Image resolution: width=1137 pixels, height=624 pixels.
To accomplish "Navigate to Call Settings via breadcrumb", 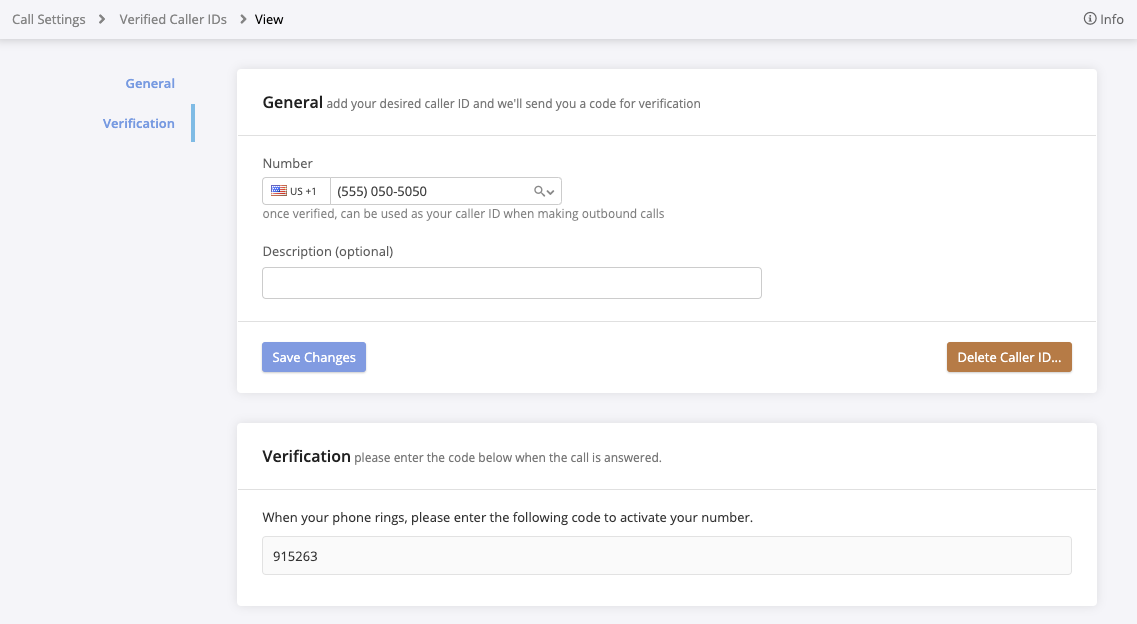I will tap(48, 18).
